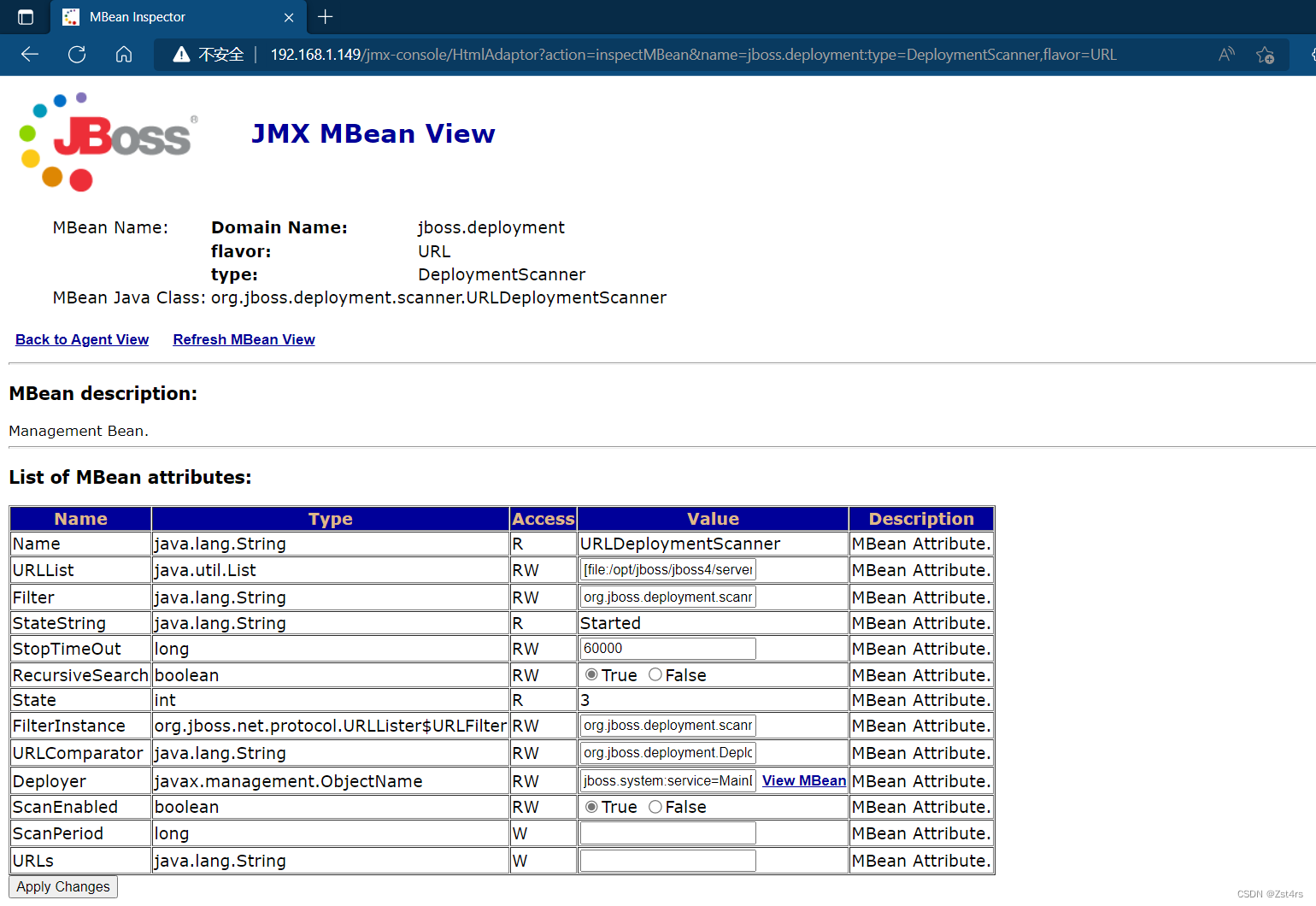Screen dimensions: 1316x906
Task: Click the JBoss logo image
Action: 109,141
